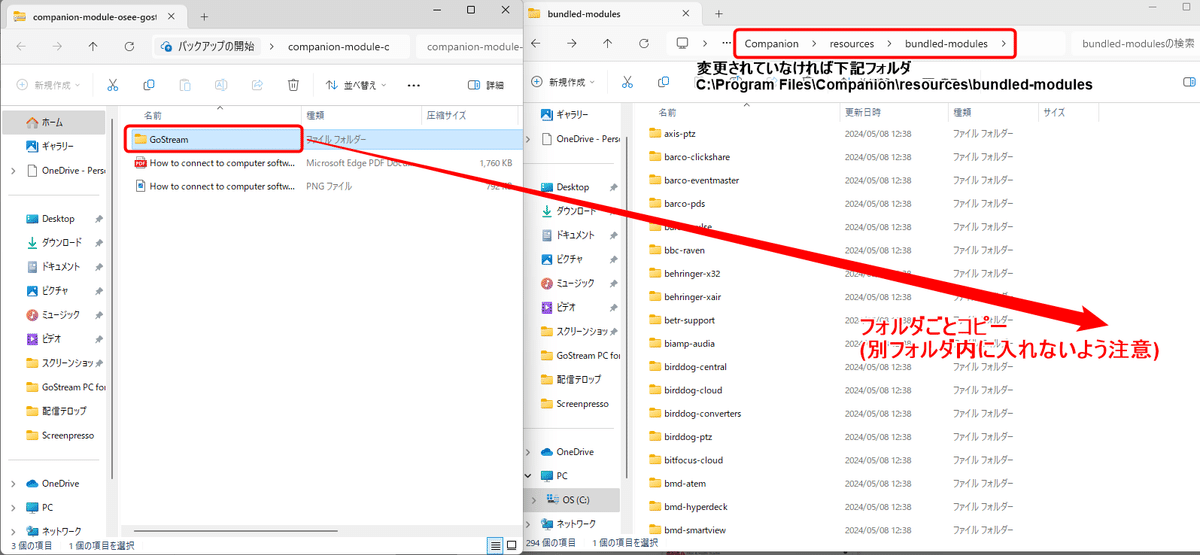The image size is (1200, 555).
Task: Expand ネットワーク node in left window sidebar
Action: pyautogui.click(x=12, y=531)
